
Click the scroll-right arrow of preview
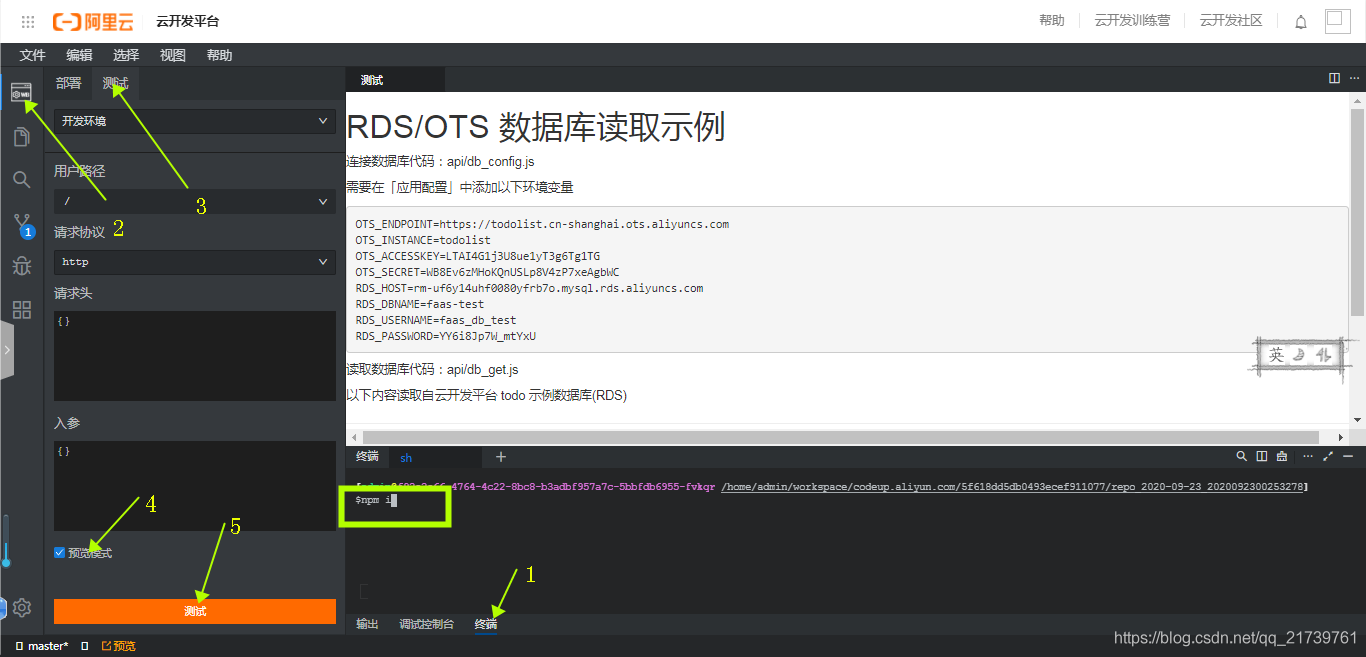coord(1342,437)
